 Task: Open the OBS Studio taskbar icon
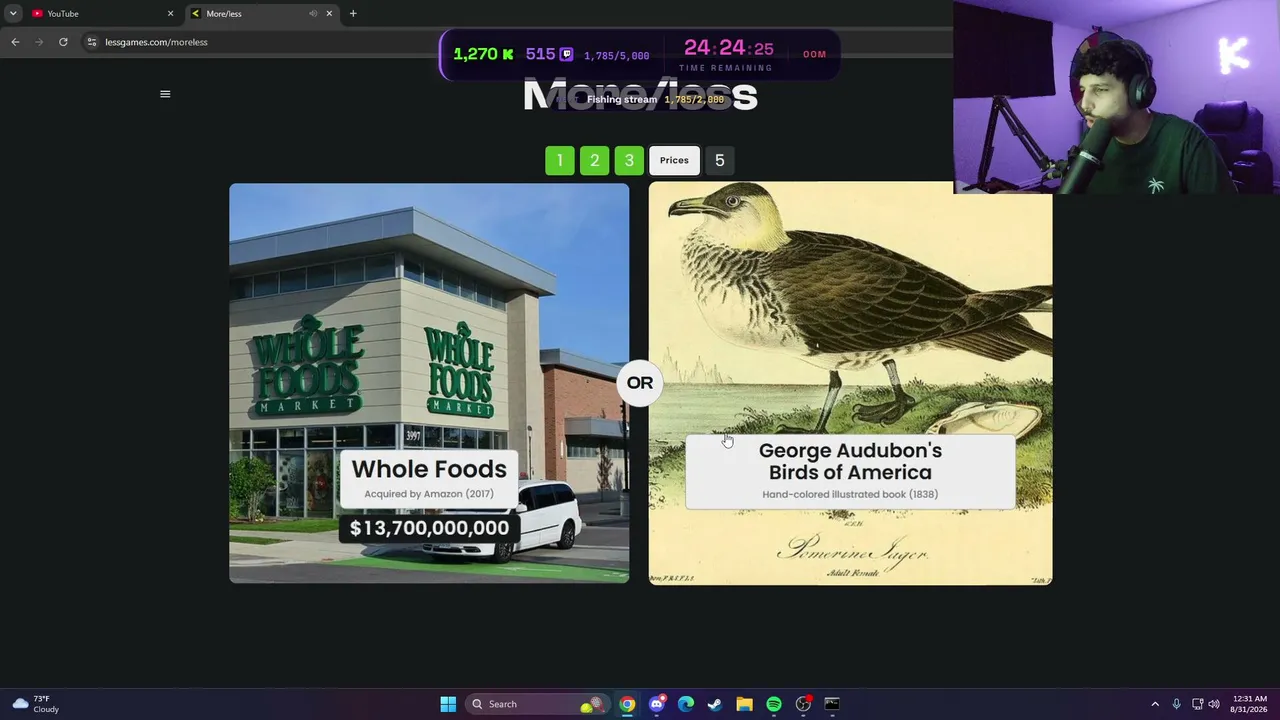(803, 704)
